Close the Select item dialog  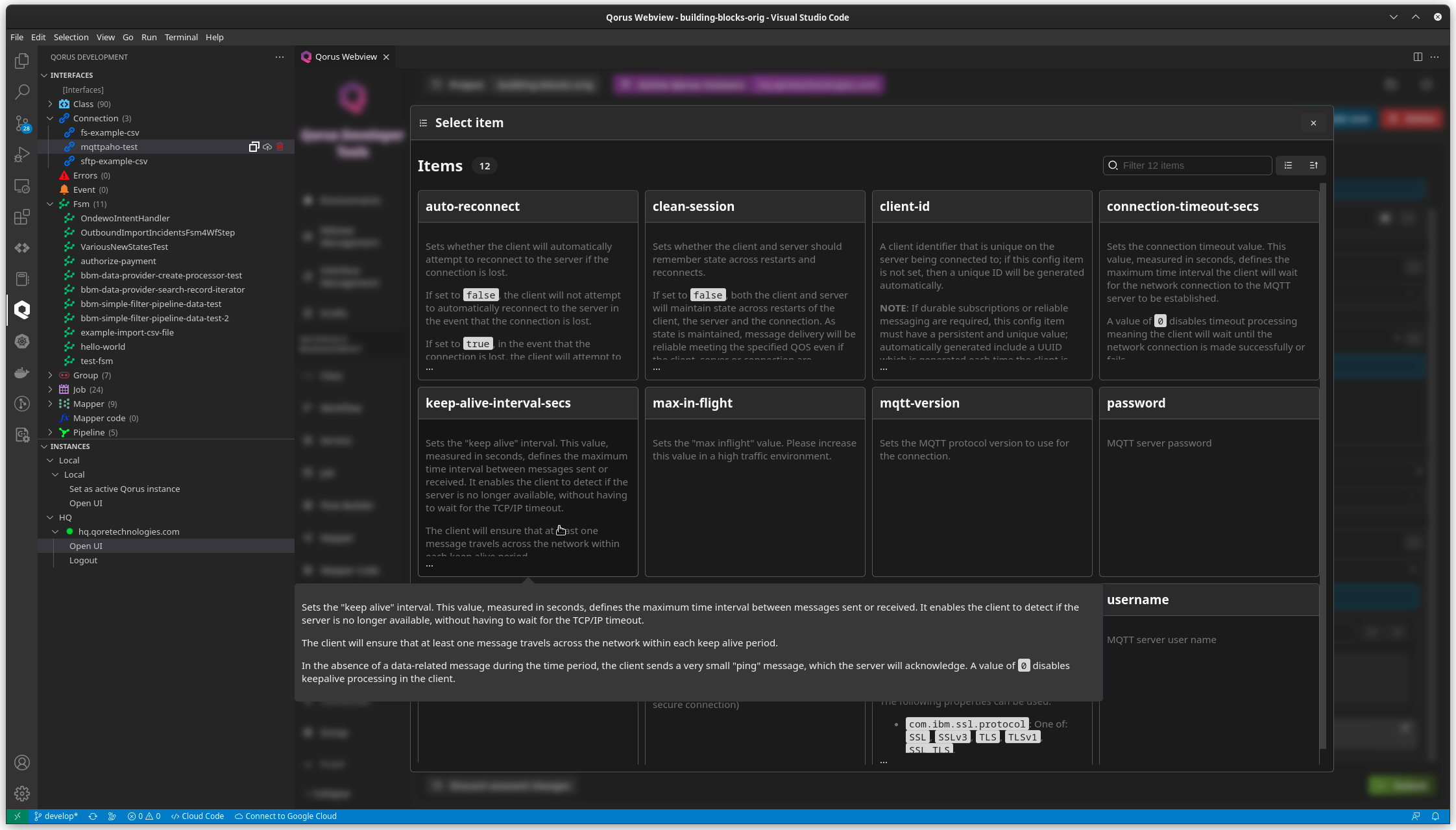[1313, 123]
